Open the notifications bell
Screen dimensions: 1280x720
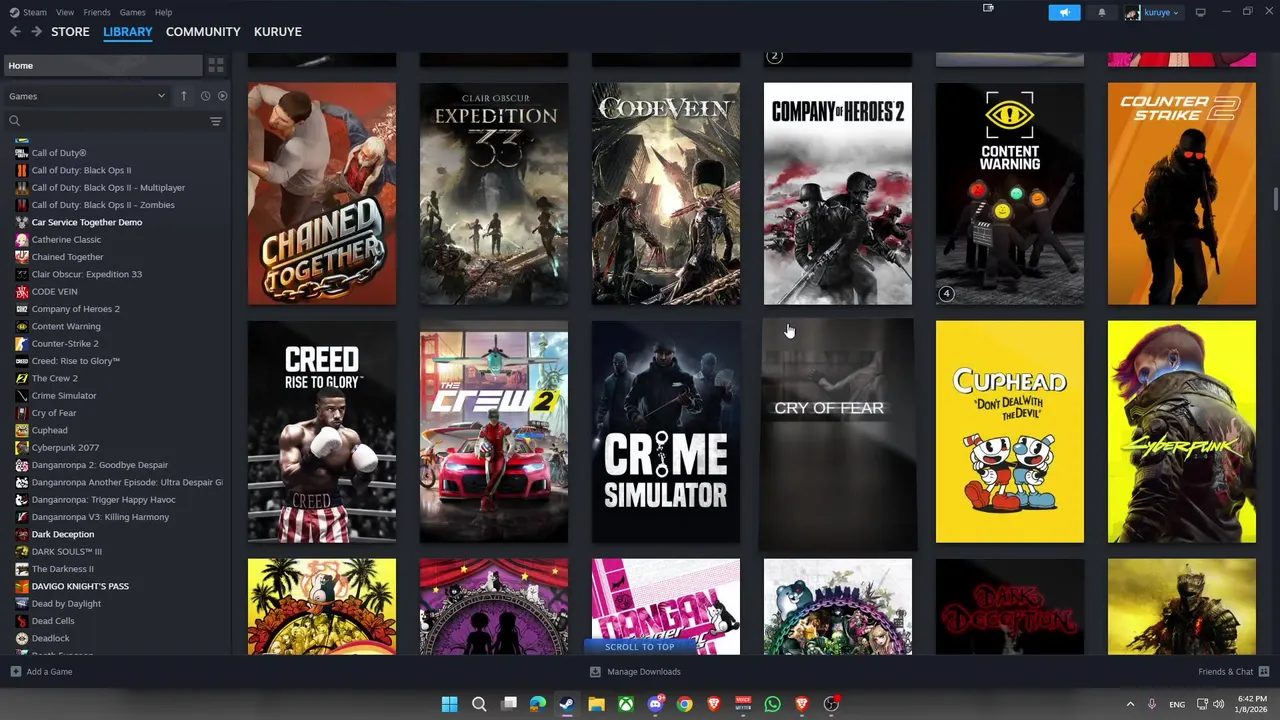[x=1102, y=13]
